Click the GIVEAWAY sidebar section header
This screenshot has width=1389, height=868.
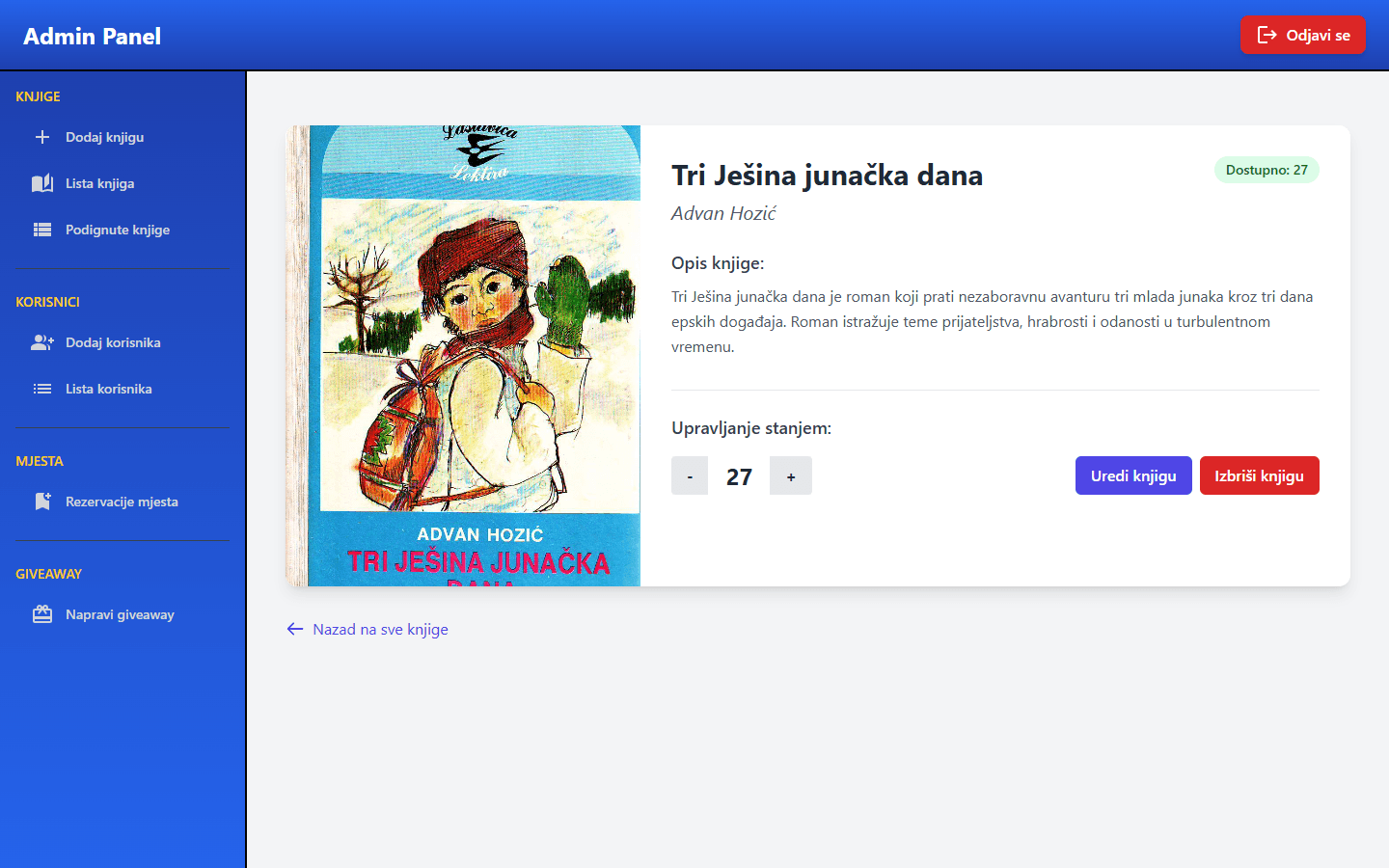(48, 574)
